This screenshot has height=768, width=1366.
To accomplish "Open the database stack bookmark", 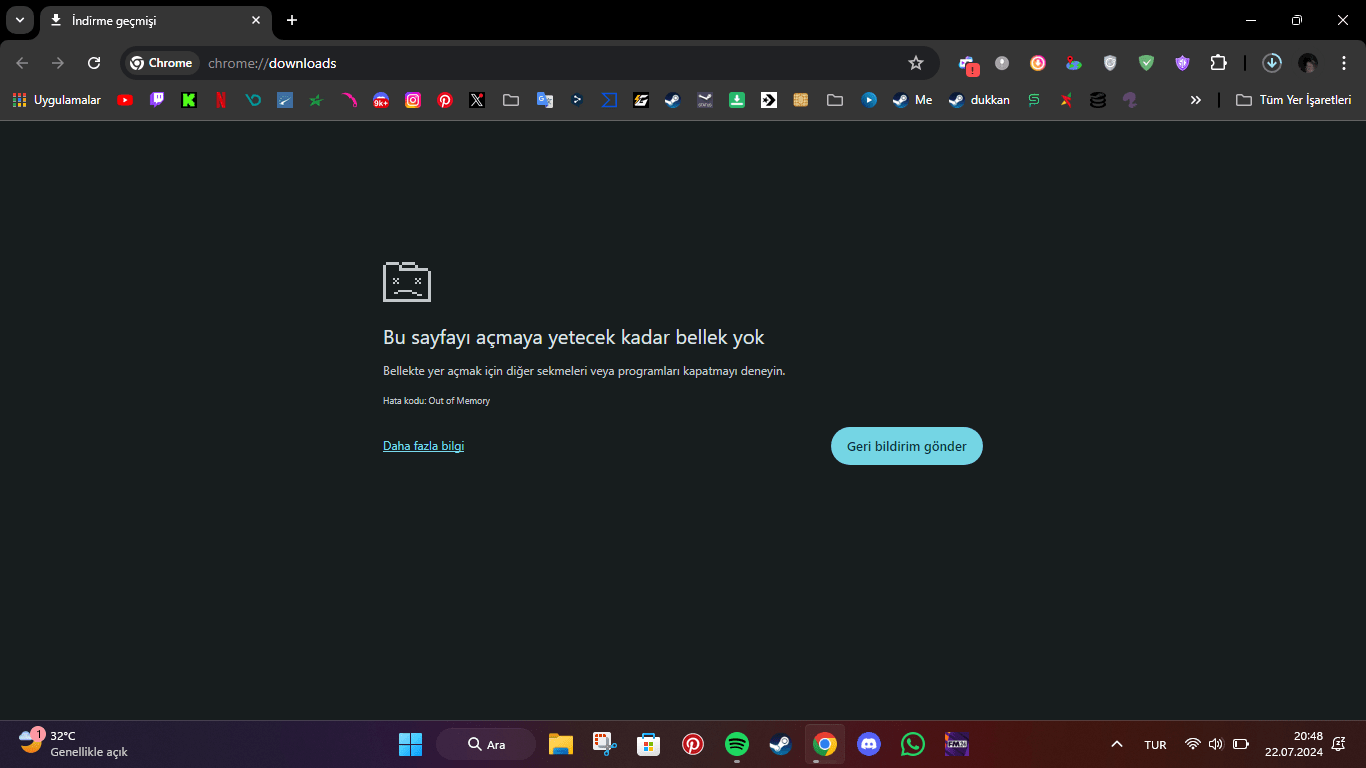I will 1098,100.
